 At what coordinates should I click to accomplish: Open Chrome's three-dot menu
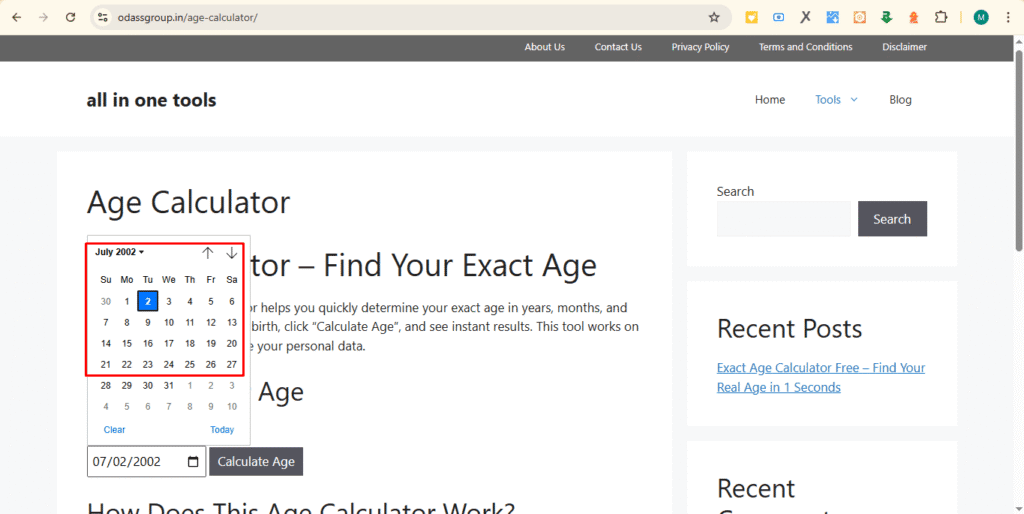click(1008, 18)
